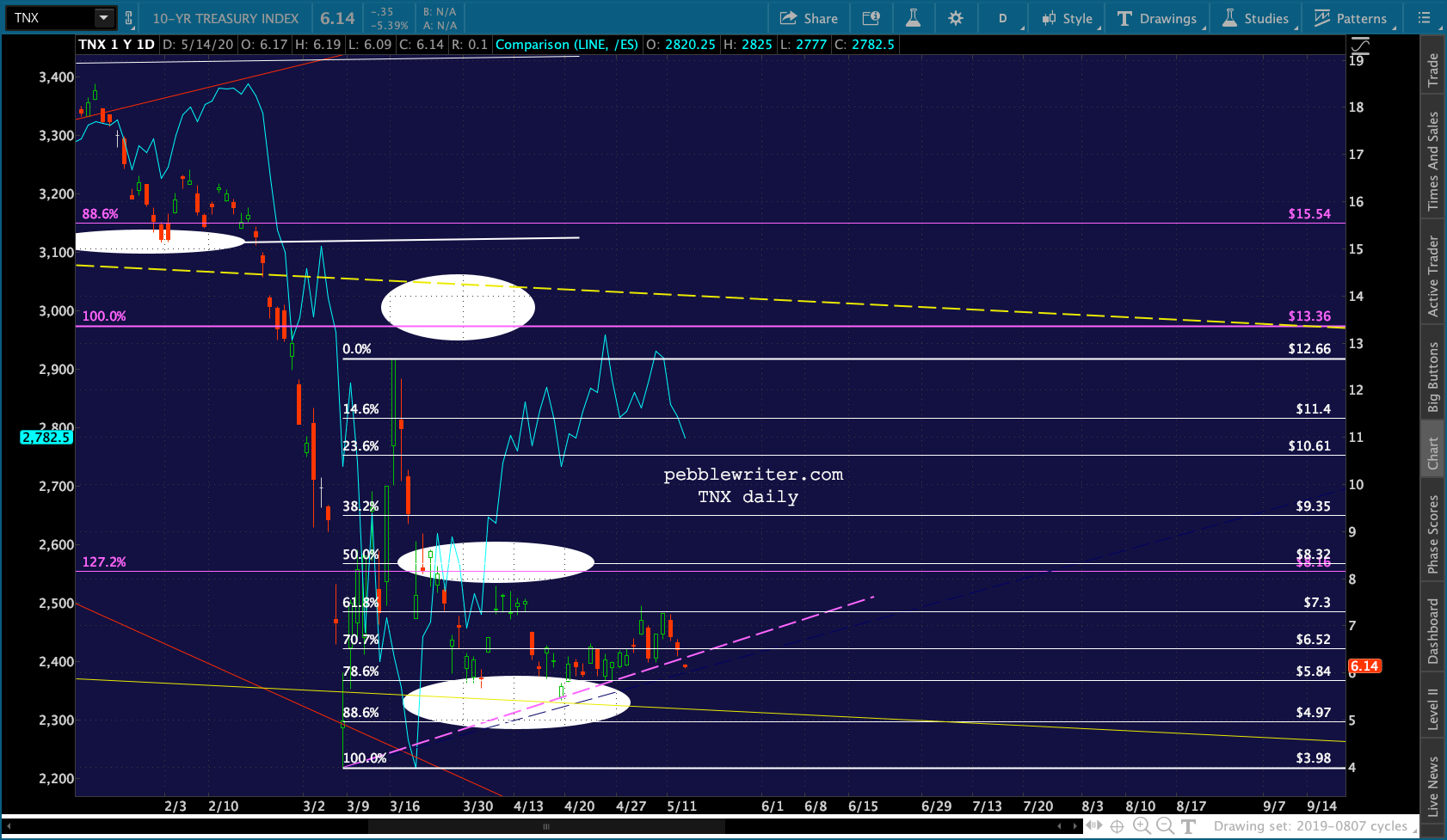Switch to the Active Trader tab
Screen dimensions: 1447x840
(1432, 276)
